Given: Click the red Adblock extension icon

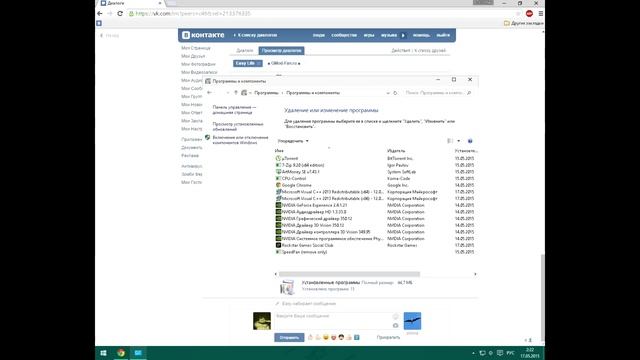Looking at the screenshot, I should [x=529, y=13].
